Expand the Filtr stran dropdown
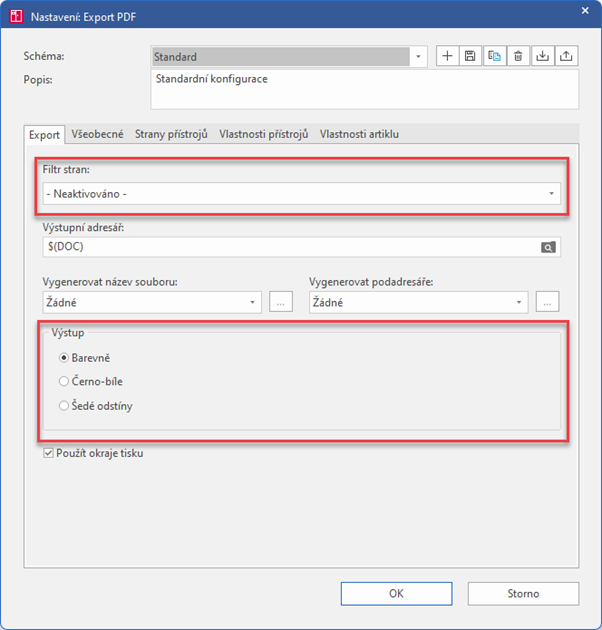 pos(551,194)
